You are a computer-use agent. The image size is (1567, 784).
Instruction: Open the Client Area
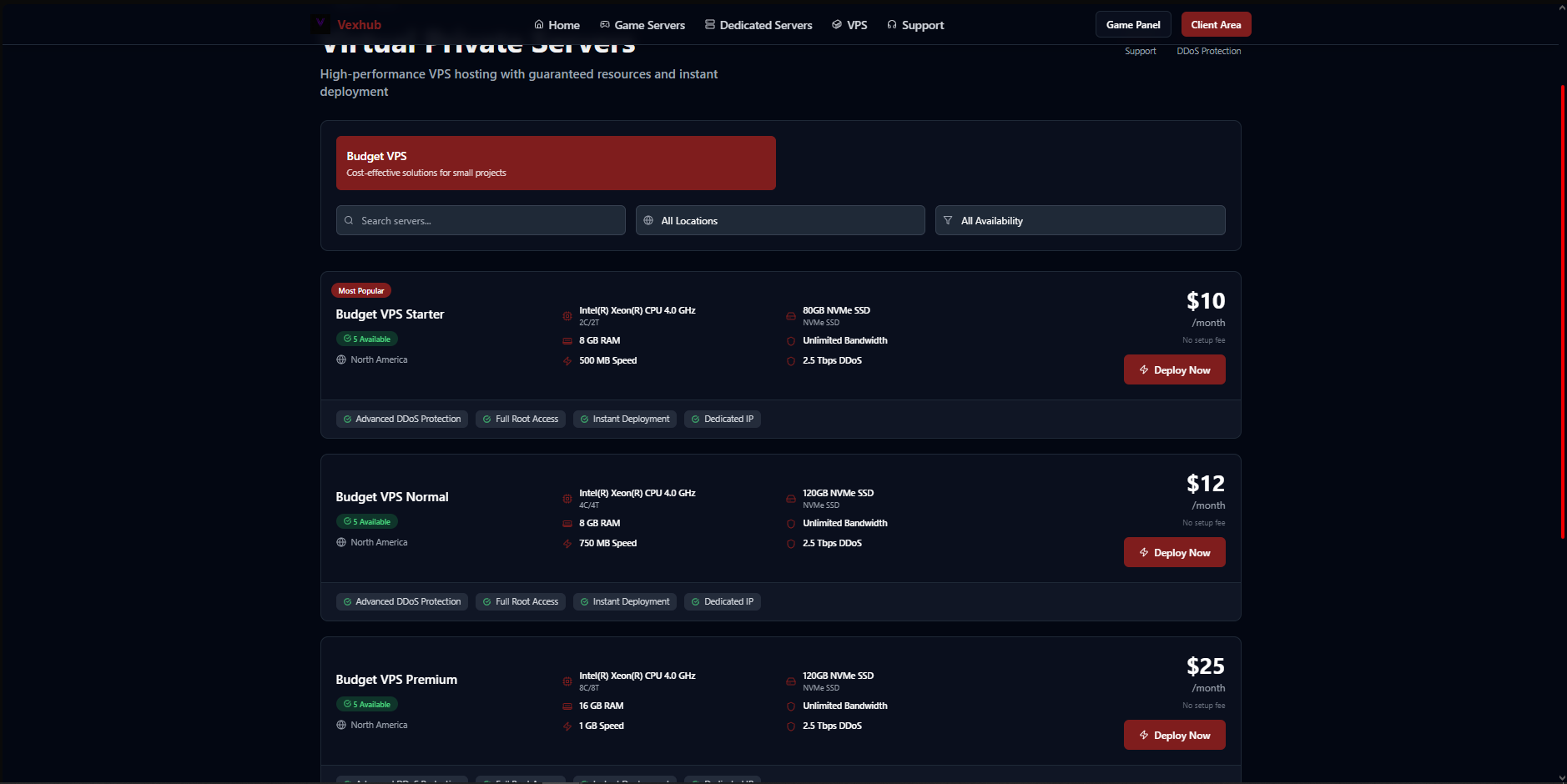(x=1215, y=24)
